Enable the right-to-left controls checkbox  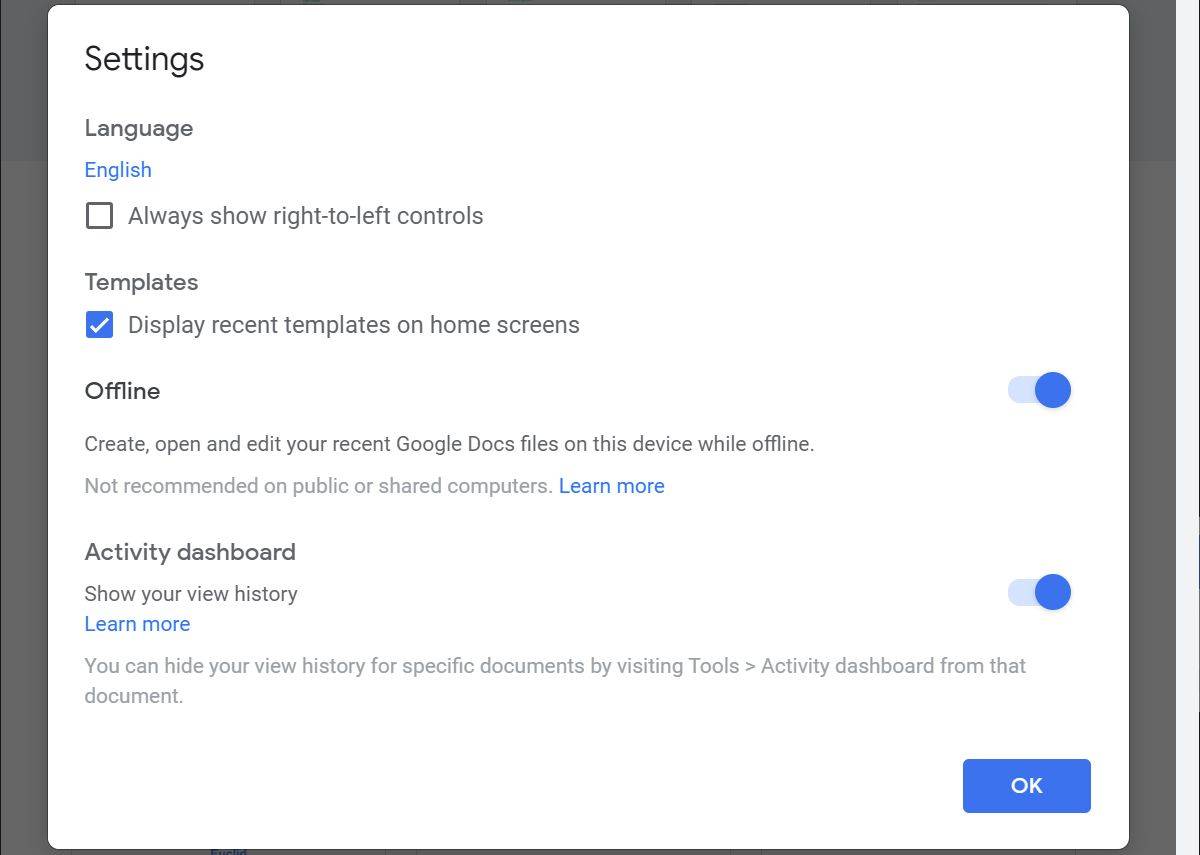[99, 215]
